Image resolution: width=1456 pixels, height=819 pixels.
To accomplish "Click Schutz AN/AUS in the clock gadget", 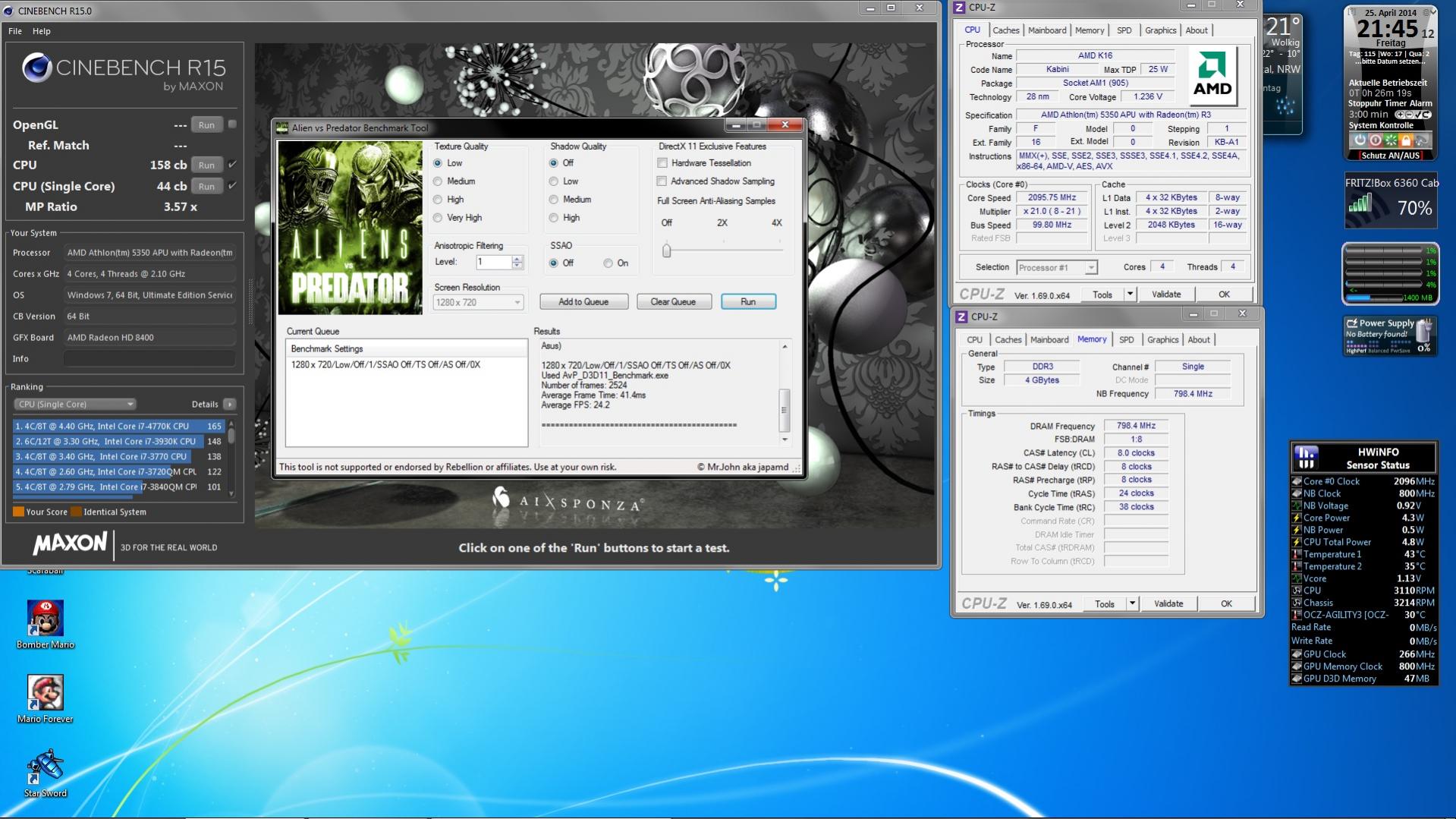I will point(1390,156).
